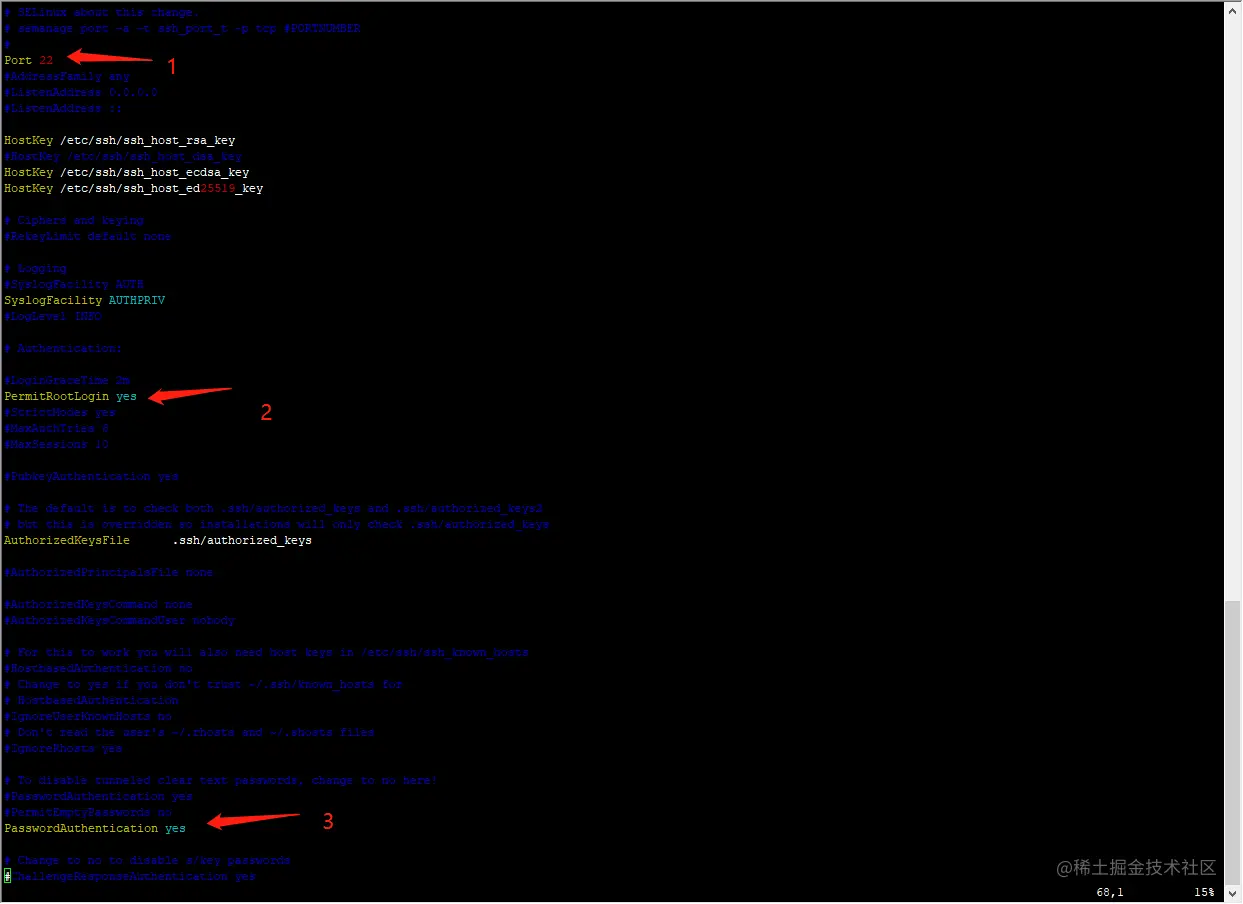Click the scrollbar down arrow

click(x=1234, y=896)
